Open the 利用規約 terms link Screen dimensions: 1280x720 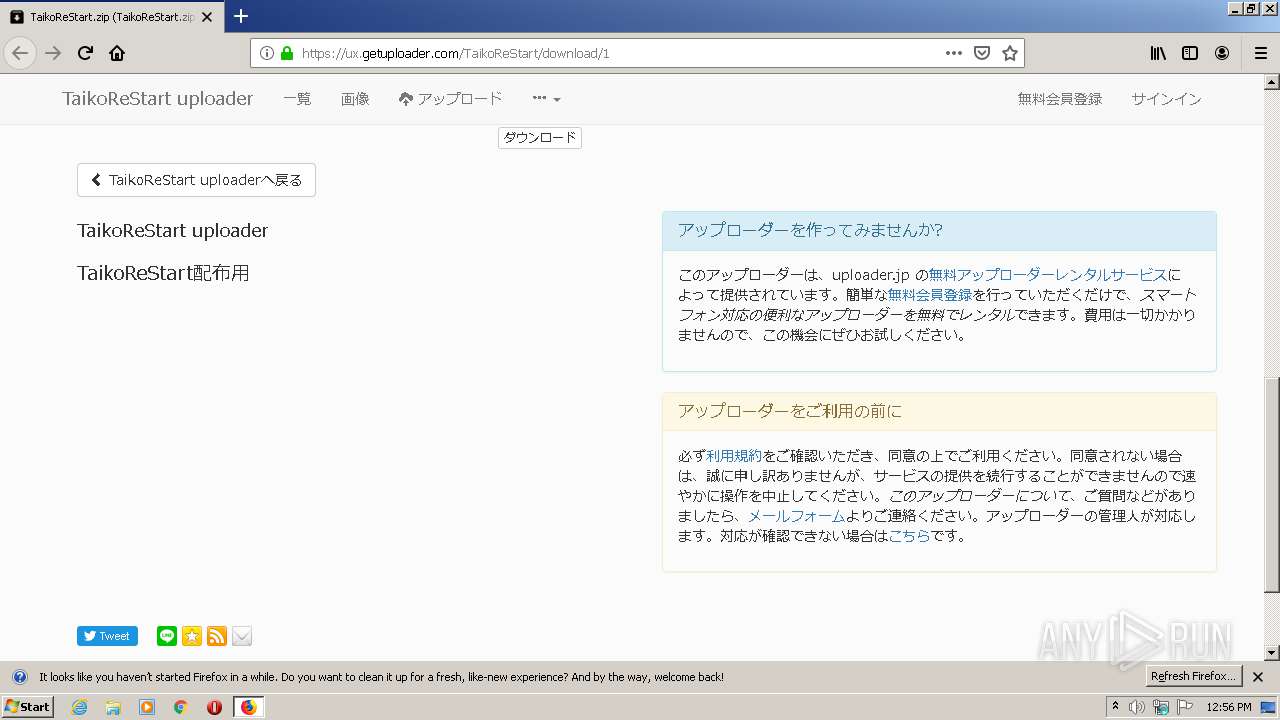734,455
